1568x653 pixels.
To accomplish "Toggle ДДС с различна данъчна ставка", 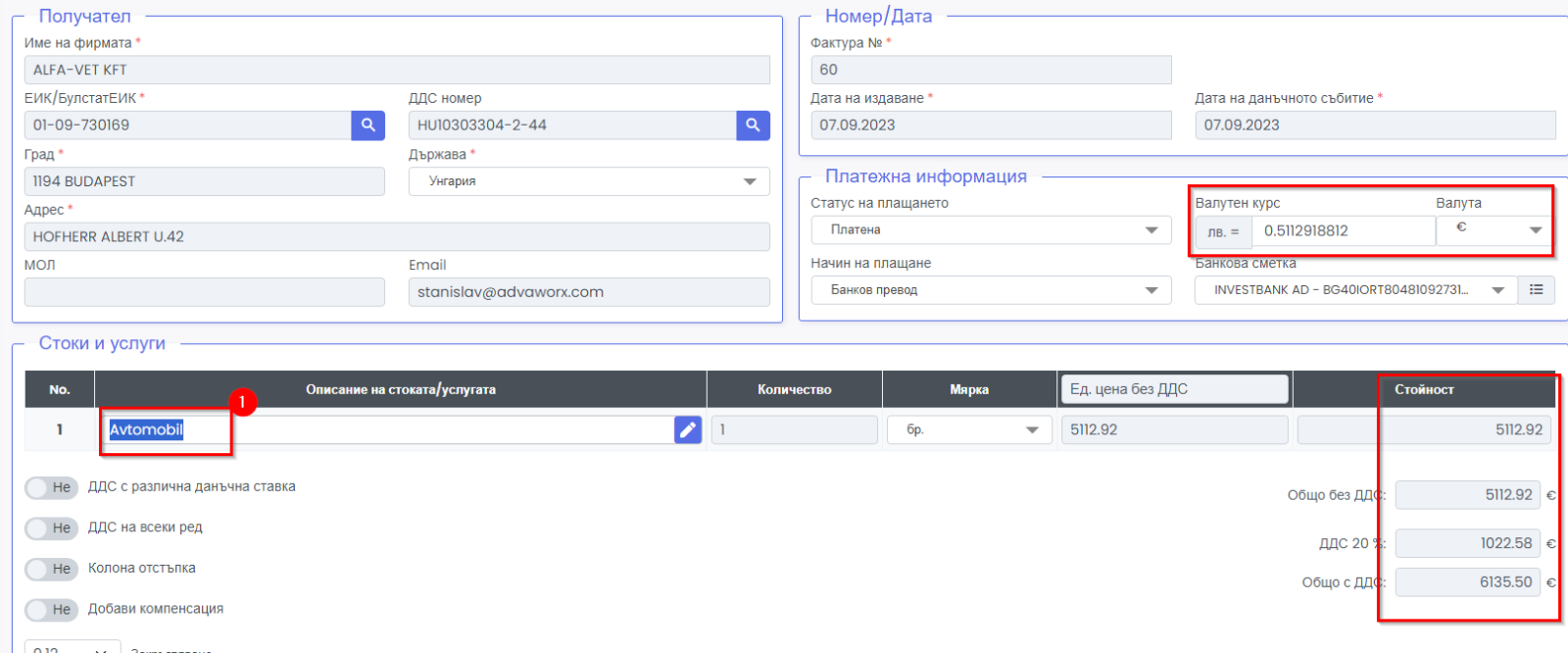I will (51, 487).
